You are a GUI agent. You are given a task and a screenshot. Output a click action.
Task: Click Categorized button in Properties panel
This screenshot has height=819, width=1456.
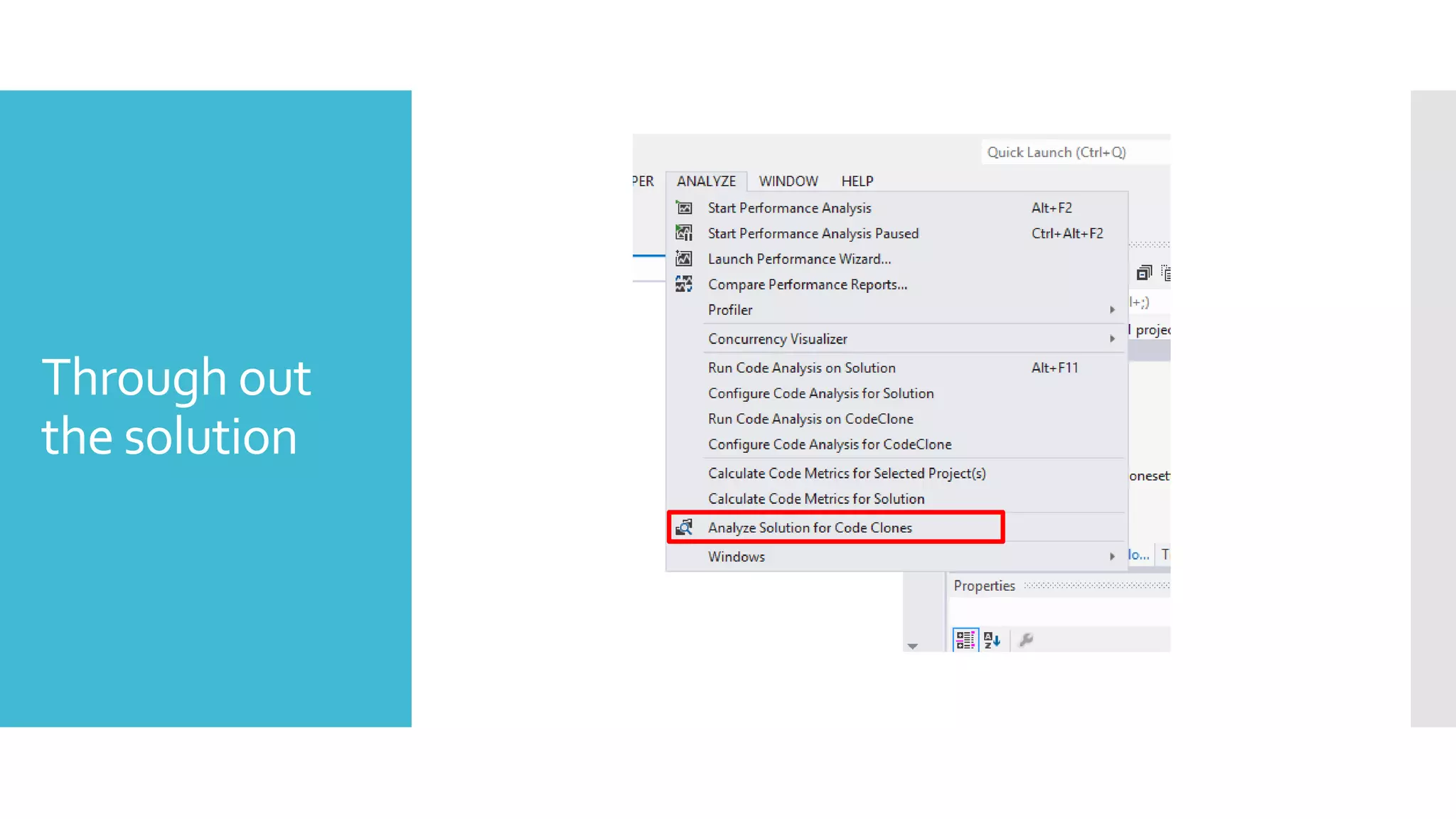[965, 640]
